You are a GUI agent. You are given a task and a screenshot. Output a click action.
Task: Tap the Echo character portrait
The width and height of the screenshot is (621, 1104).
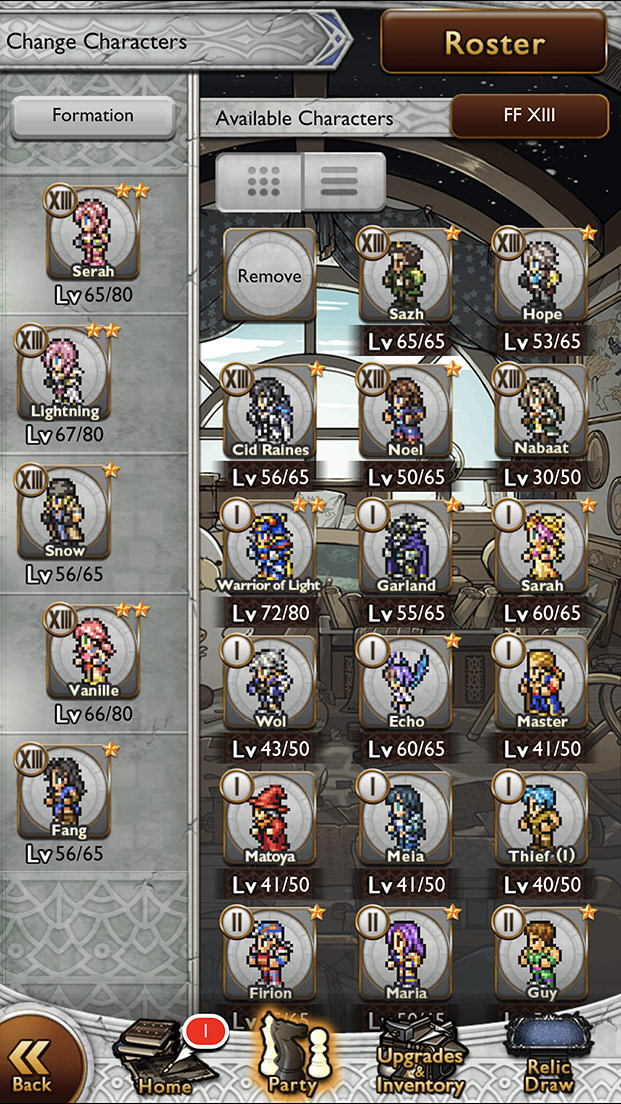click(406, 683)
